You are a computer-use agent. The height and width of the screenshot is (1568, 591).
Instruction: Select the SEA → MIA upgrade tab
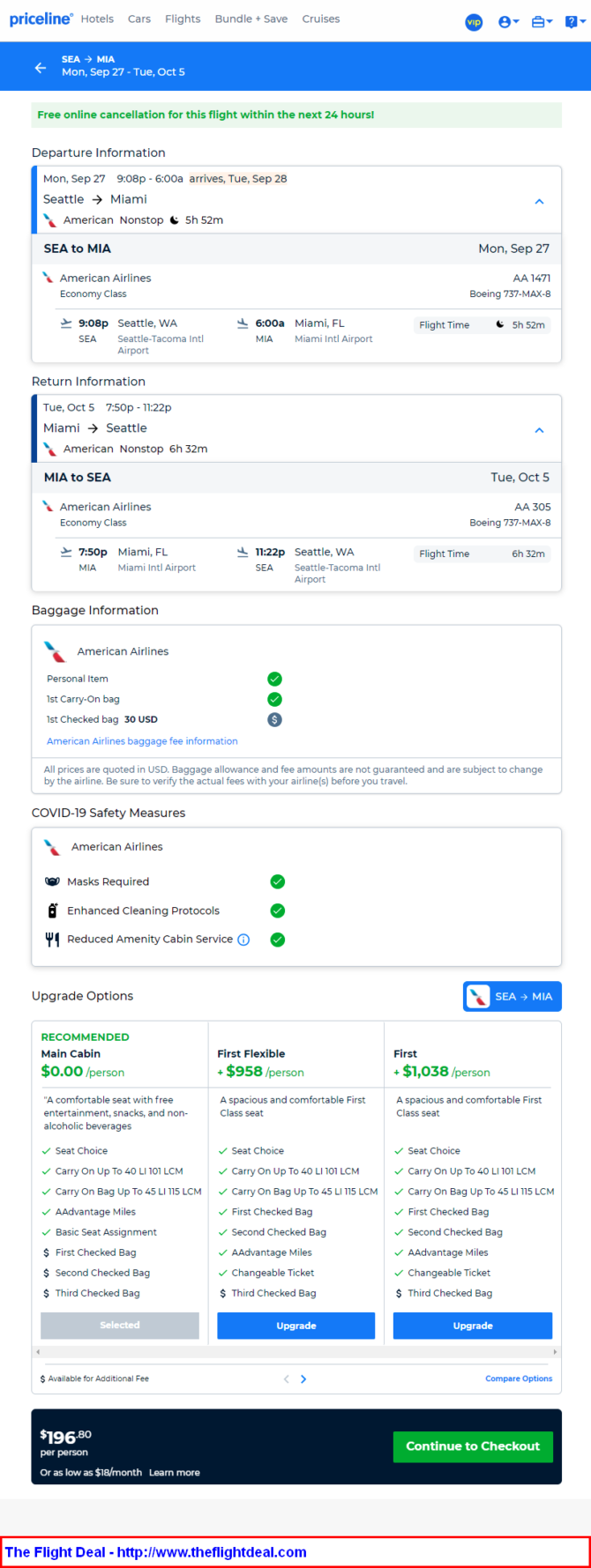point(512,997)
